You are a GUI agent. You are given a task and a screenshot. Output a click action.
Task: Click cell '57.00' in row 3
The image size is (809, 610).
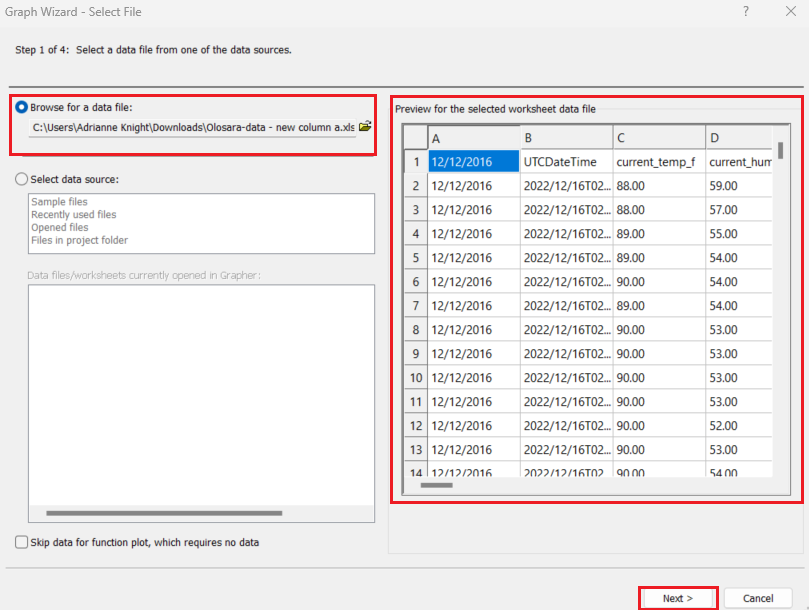coord(739,210)
